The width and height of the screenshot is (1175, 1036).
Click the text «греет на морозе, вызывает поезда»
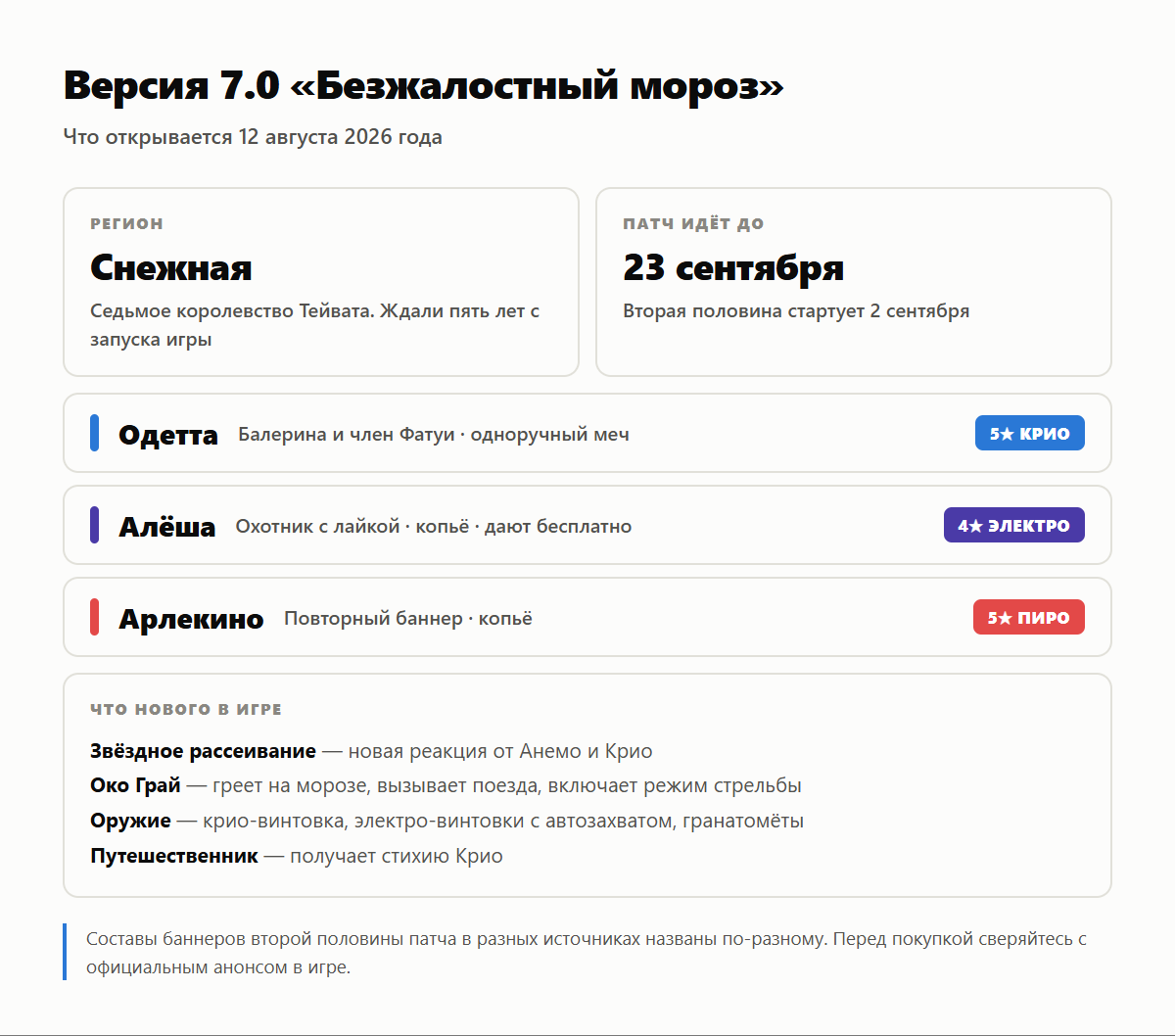375,785
